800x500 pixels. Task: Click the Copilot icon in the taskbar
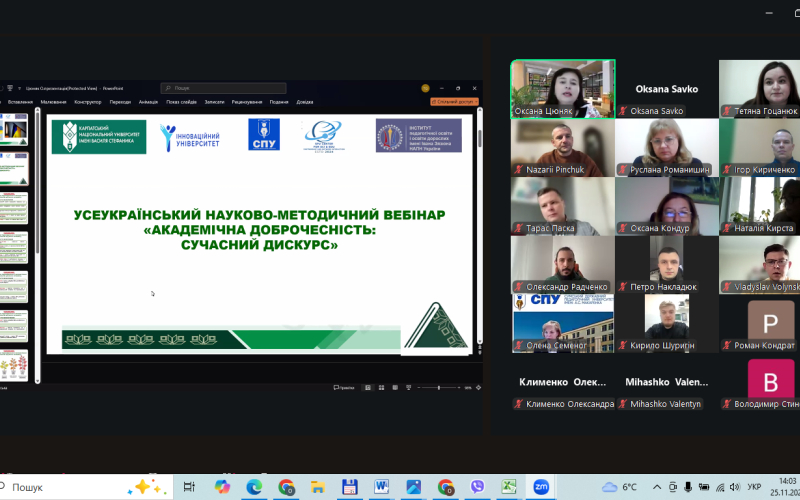tap(221, 487)
